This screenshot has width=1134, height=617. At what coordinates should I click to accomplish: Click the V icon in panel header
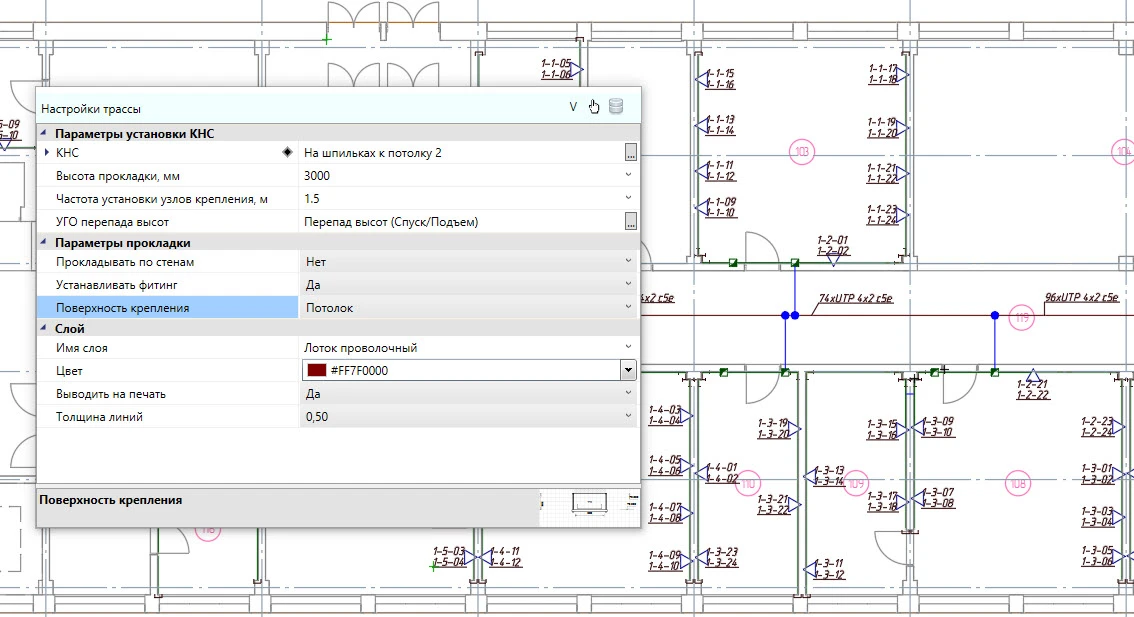coord(573,107)
